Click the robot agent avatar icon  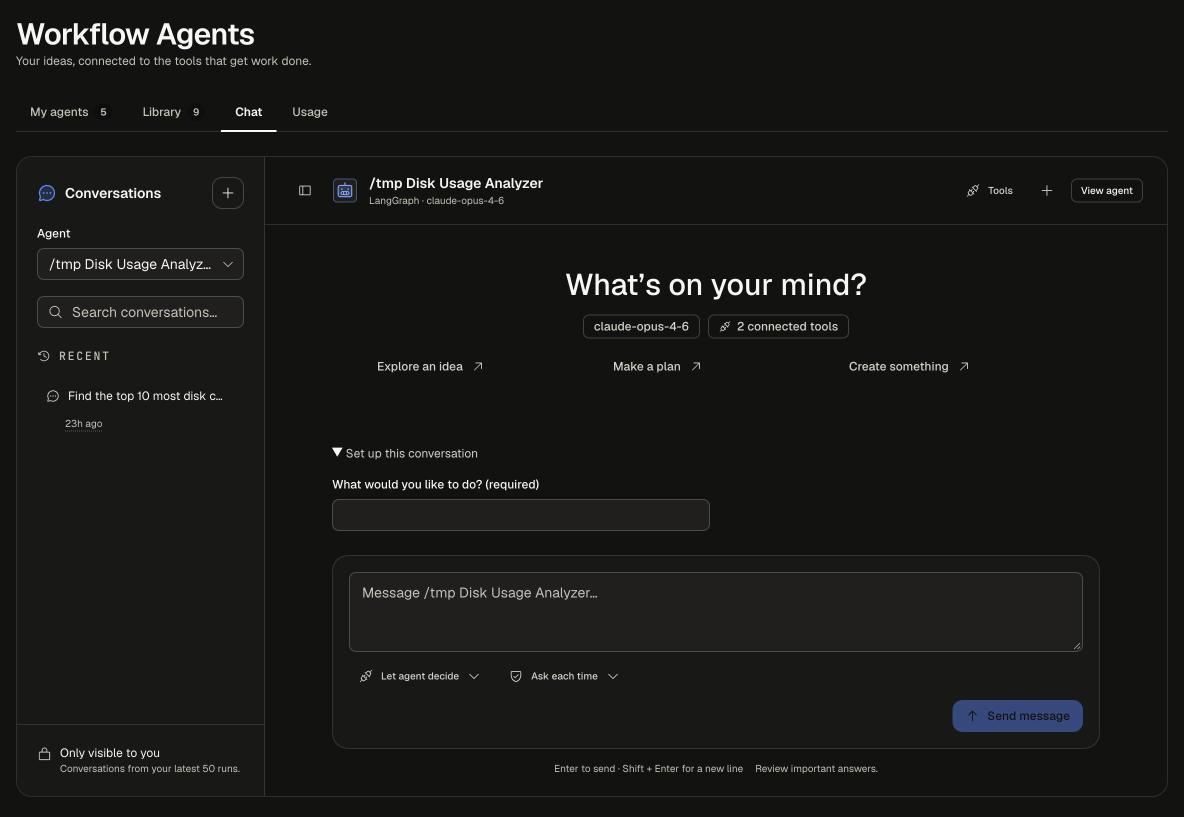pos(345,190)
